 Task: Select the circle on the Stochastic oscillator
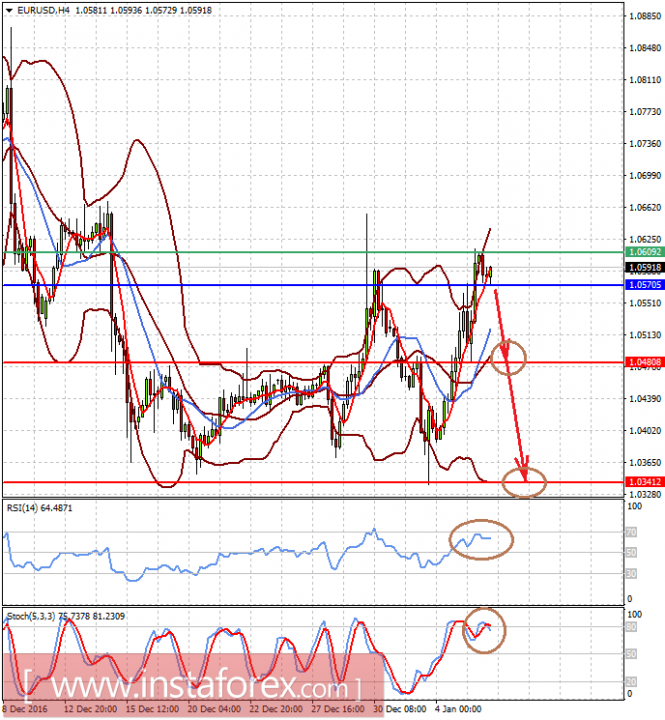[x=484, y=630]
